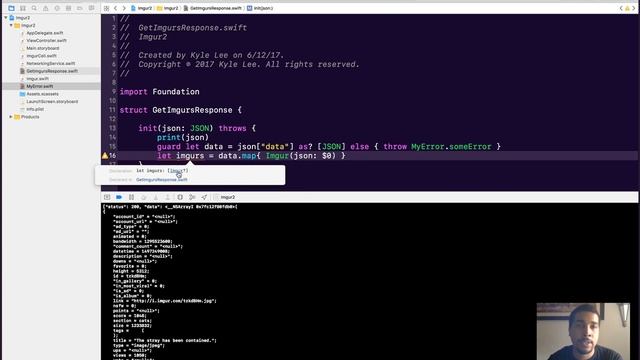The height and width of the screenshot is (360, 640).
Task: Open ImgurCell.swift in navigator
Action: (x=41, y=56)
